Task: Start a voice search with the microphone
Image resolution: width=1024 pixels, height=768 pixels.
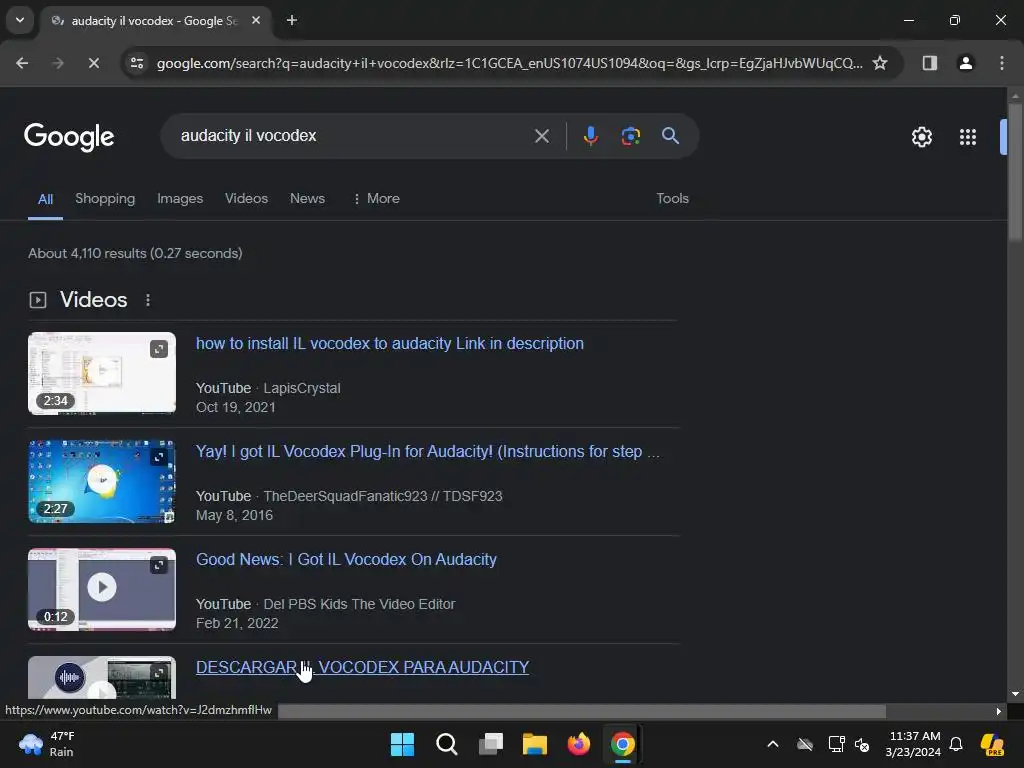Action: pos(590,136)
